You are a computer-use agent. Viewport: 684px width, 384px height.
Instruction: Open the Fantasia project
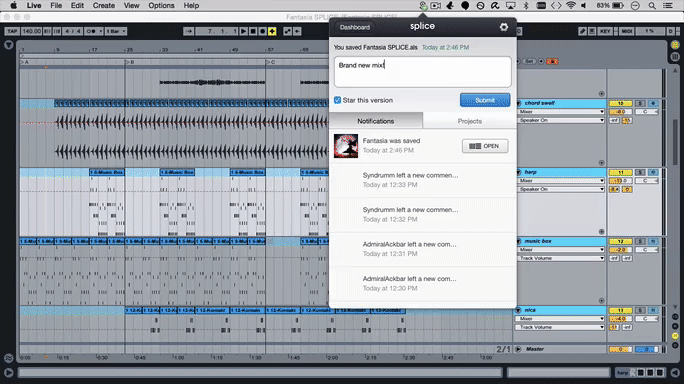pos(485,146)
